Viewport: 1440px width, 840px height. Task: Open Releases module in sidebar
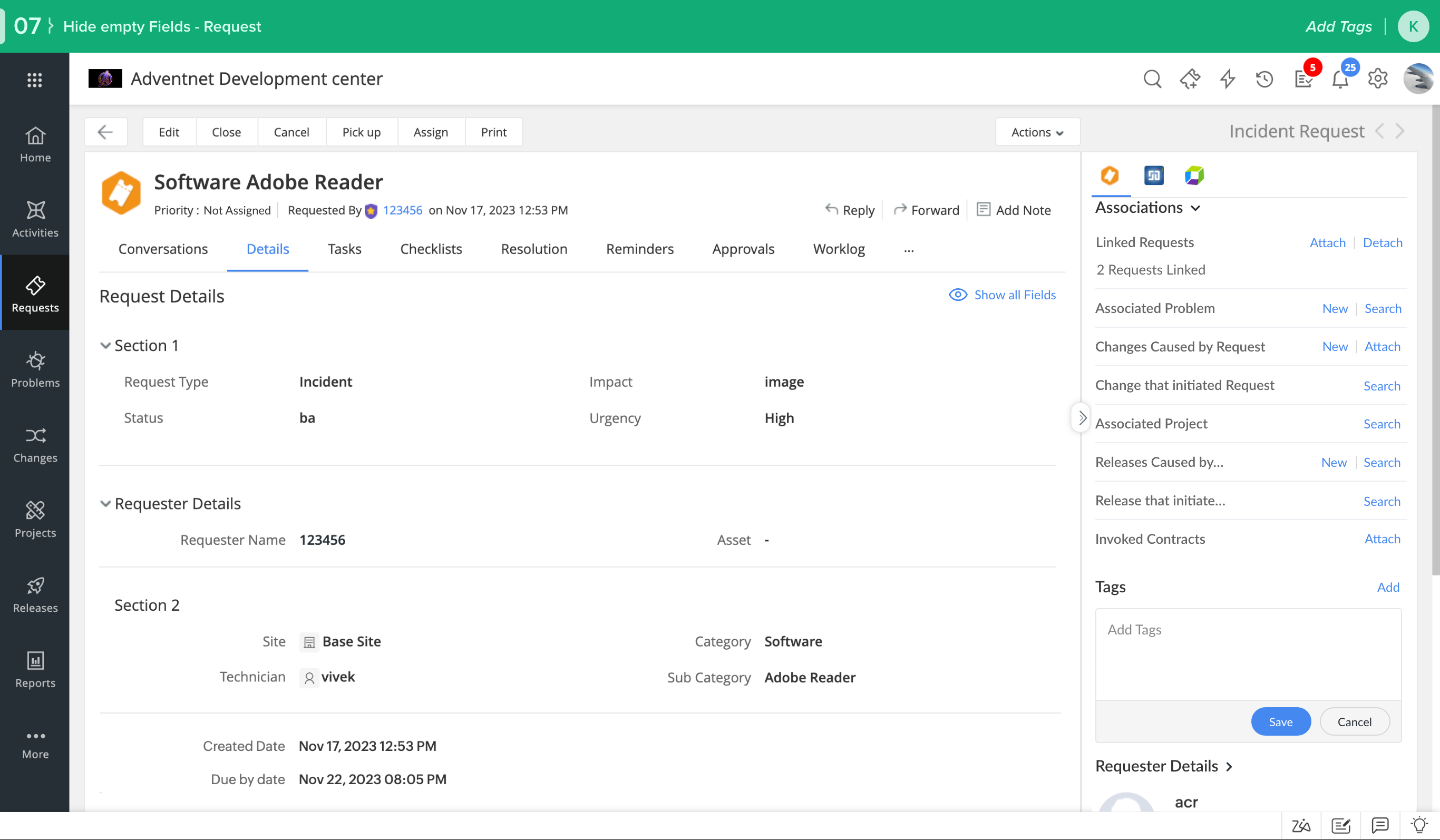point(35,594)
